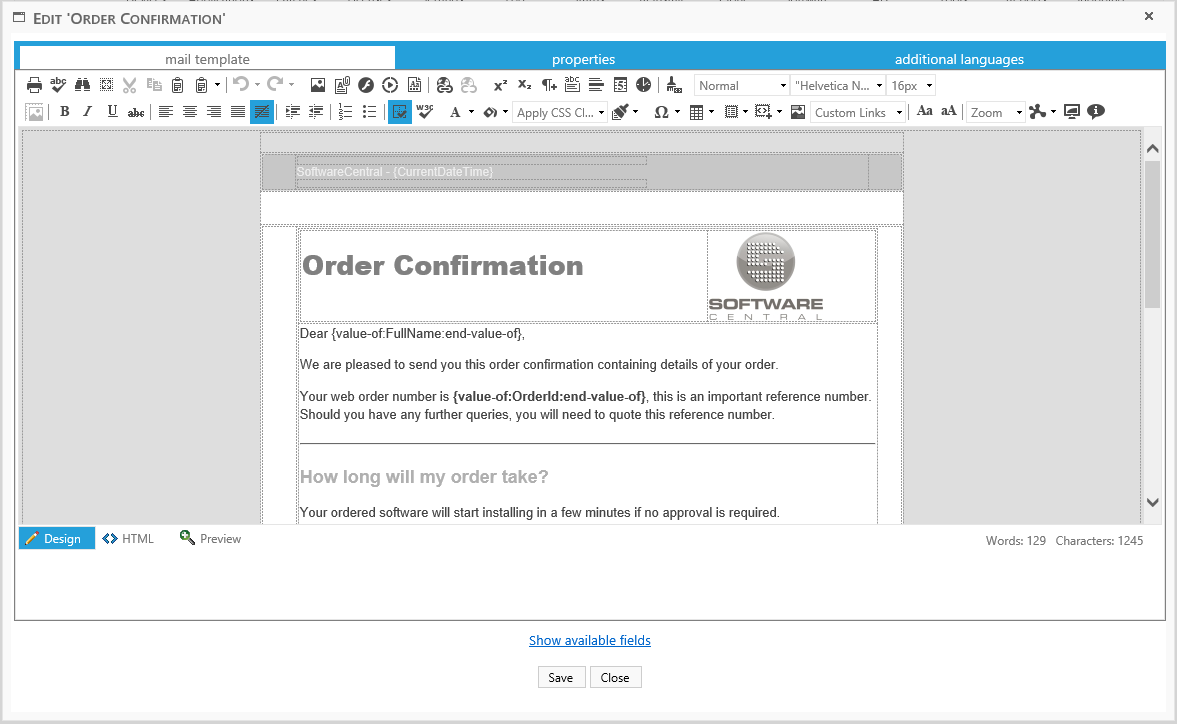Click the Show available fields link
Image resolution: width=1177 pixels, height=724 pixels.
589,640
